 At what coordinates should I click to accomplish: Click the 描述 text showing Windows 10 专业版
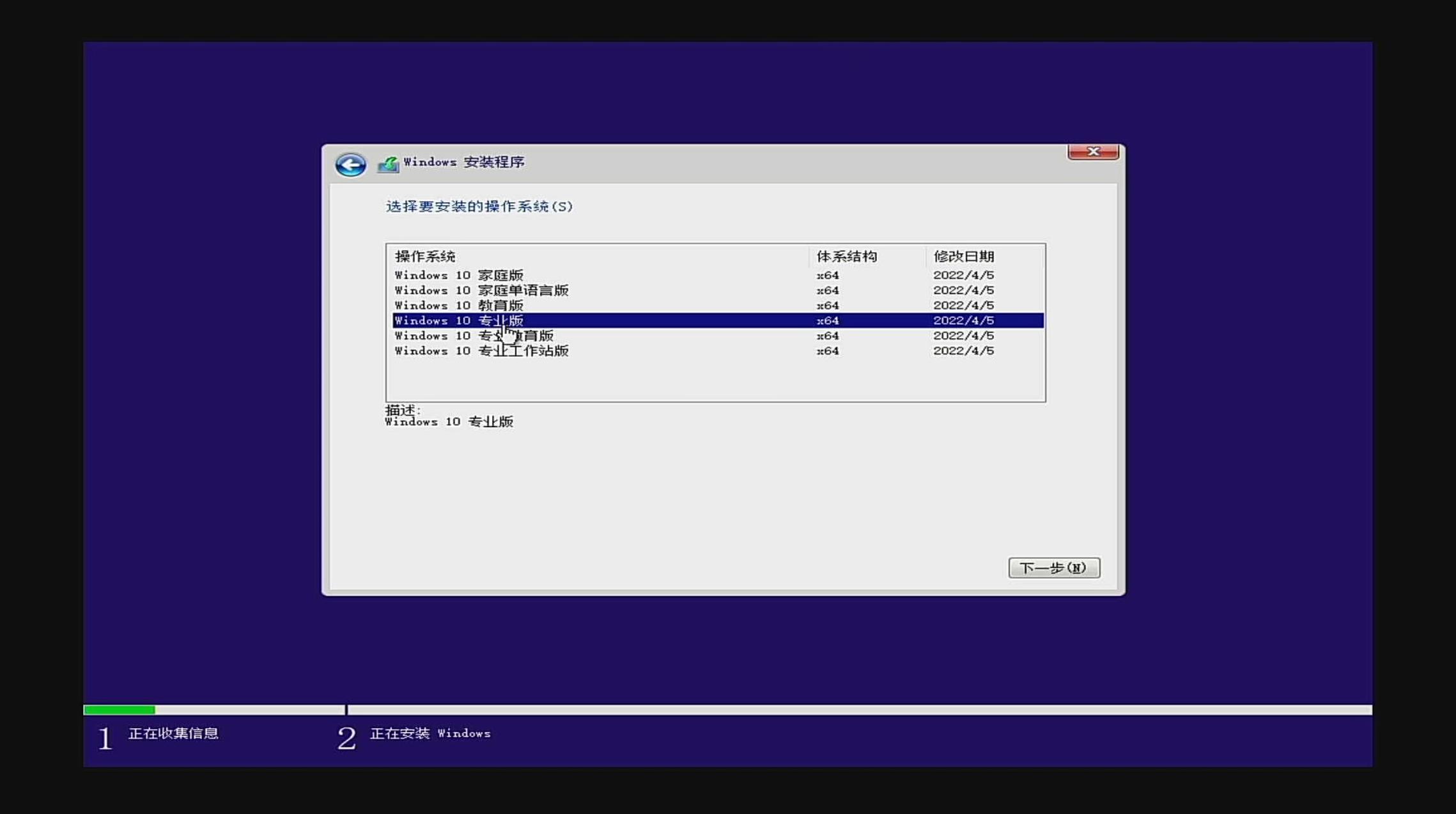[x=449, y=421]
